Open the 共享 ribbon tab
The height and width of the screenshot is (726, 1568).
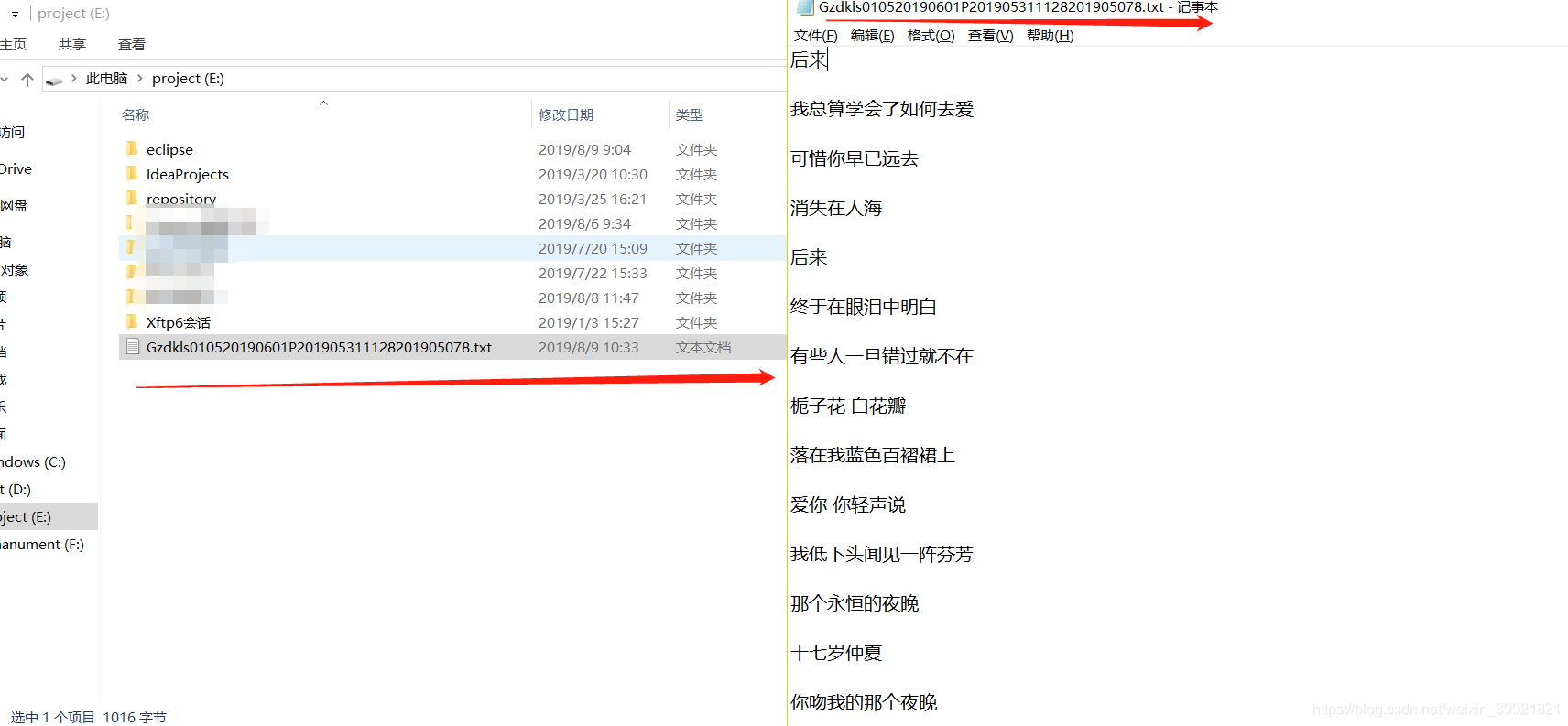[x=72, y=45]
